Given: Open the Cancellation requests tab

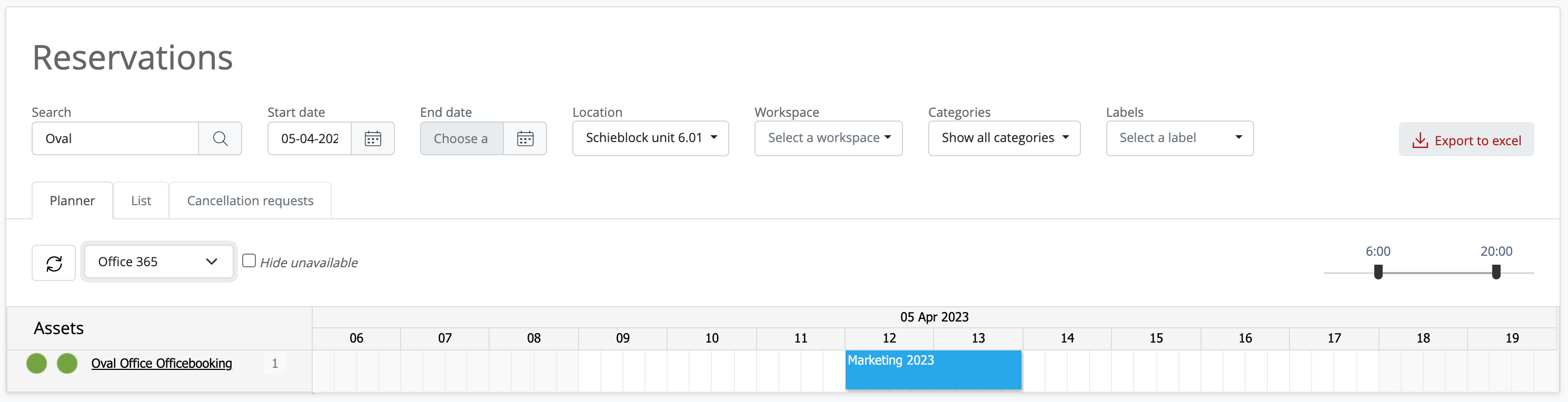Looking at the screenshot, I should pos(250,200).
